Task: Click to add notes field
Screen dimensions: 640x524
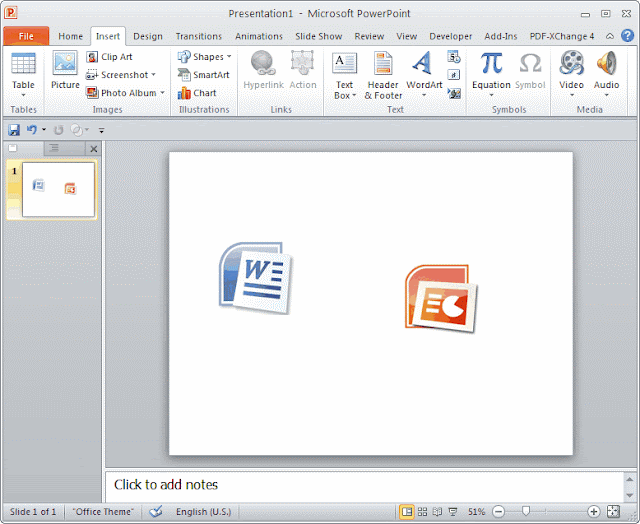Action: (364, 486)
